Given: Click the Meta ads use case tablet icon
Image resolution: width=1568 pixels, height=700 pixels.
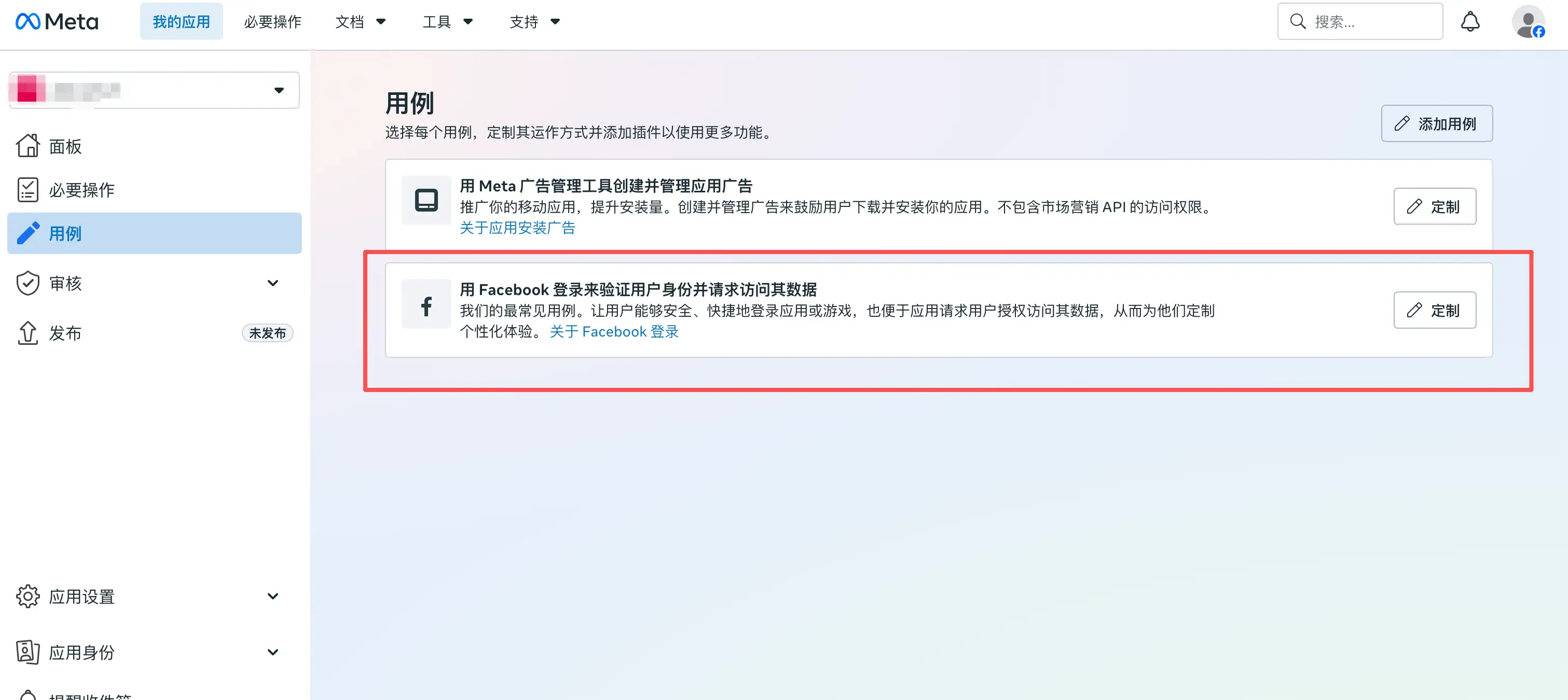Looking at the screenshot, I should point(426,200).
